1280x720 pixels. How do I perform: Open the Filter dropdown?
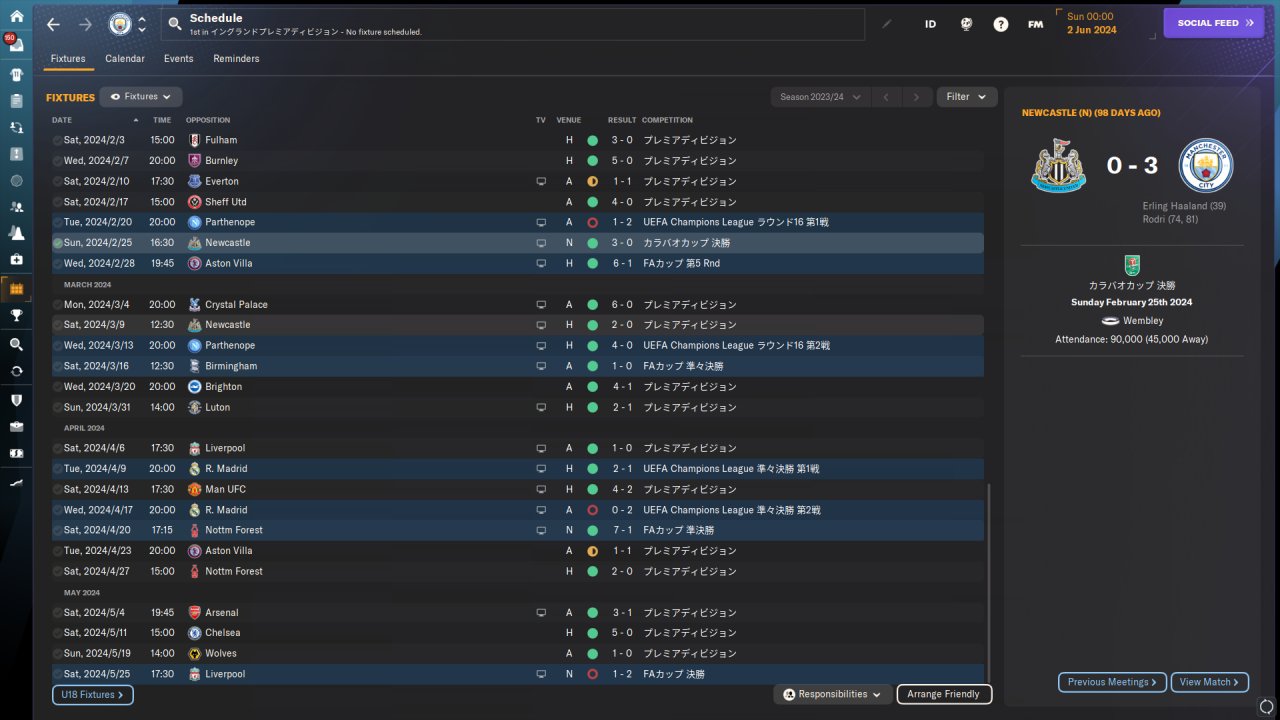coord(967,97)
